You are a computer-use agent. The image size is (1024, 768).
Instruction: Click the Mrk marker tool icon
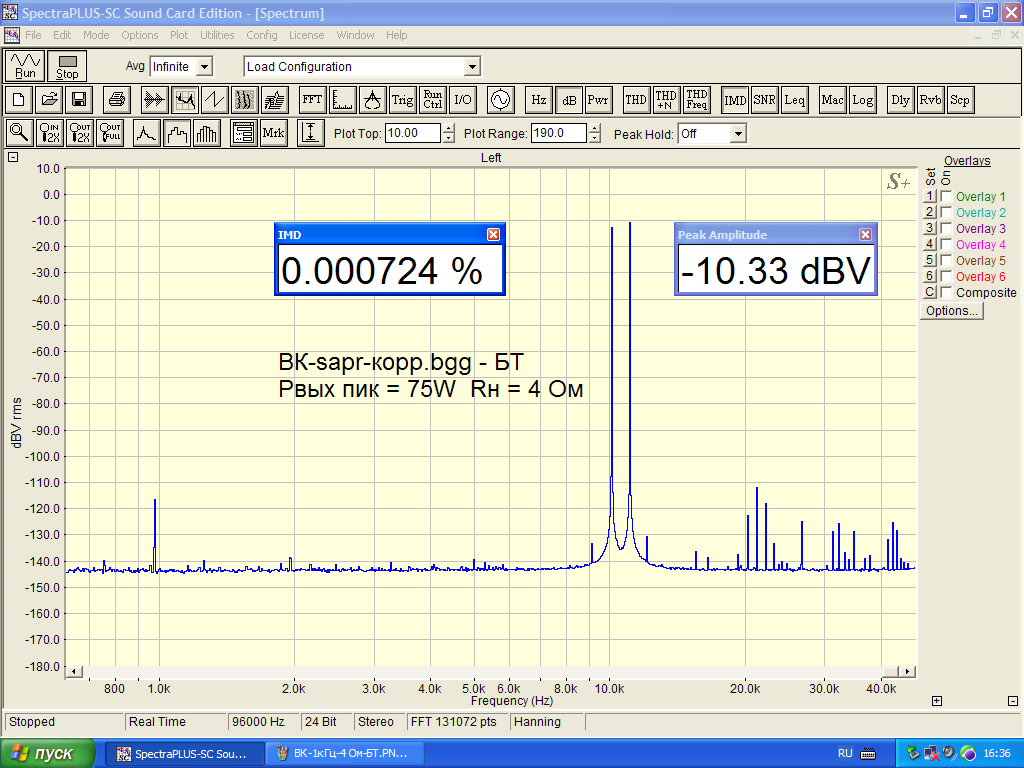273,133
